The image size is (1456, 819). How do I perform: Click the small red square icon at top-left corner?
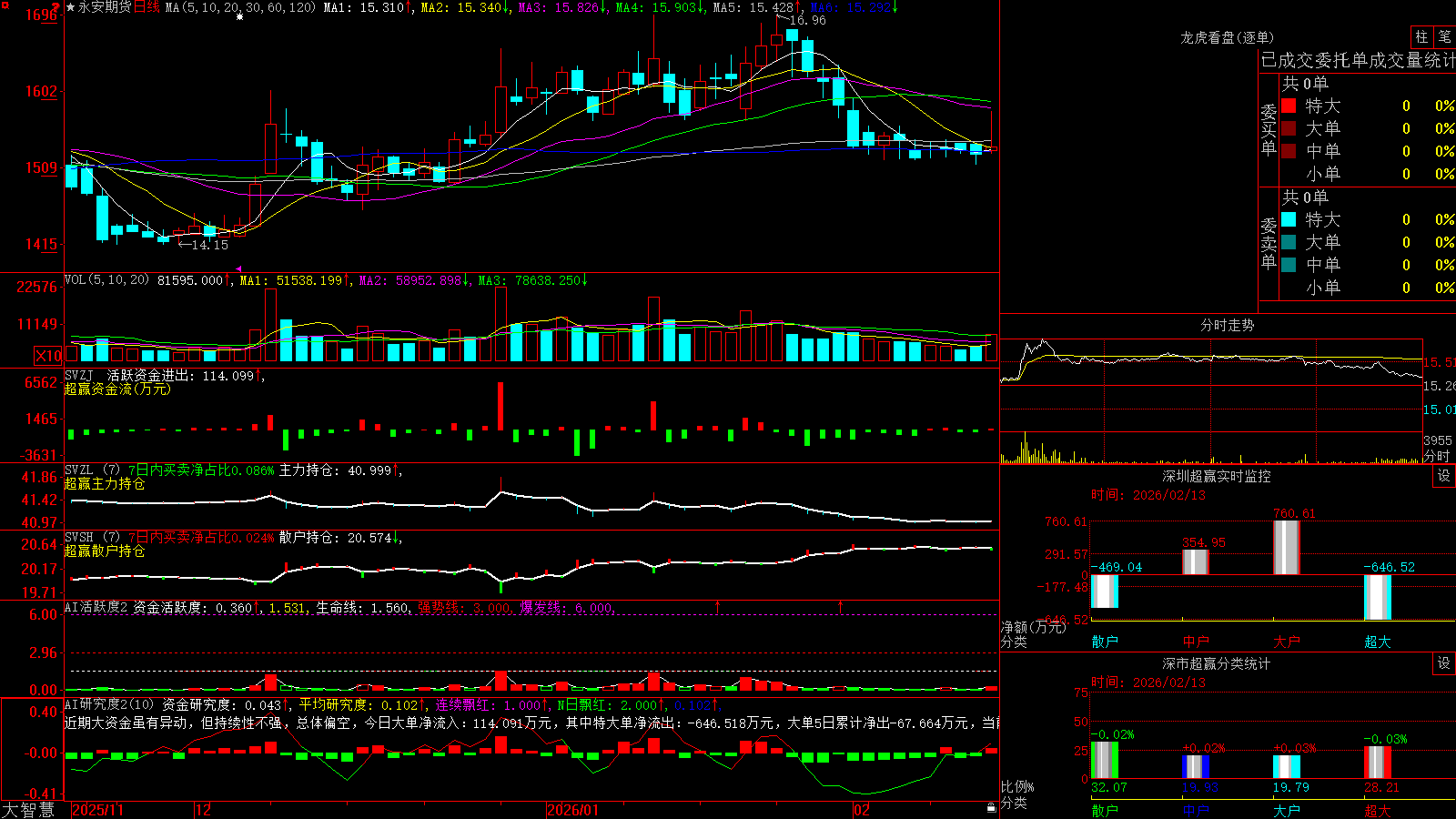(x=5, y=5)
